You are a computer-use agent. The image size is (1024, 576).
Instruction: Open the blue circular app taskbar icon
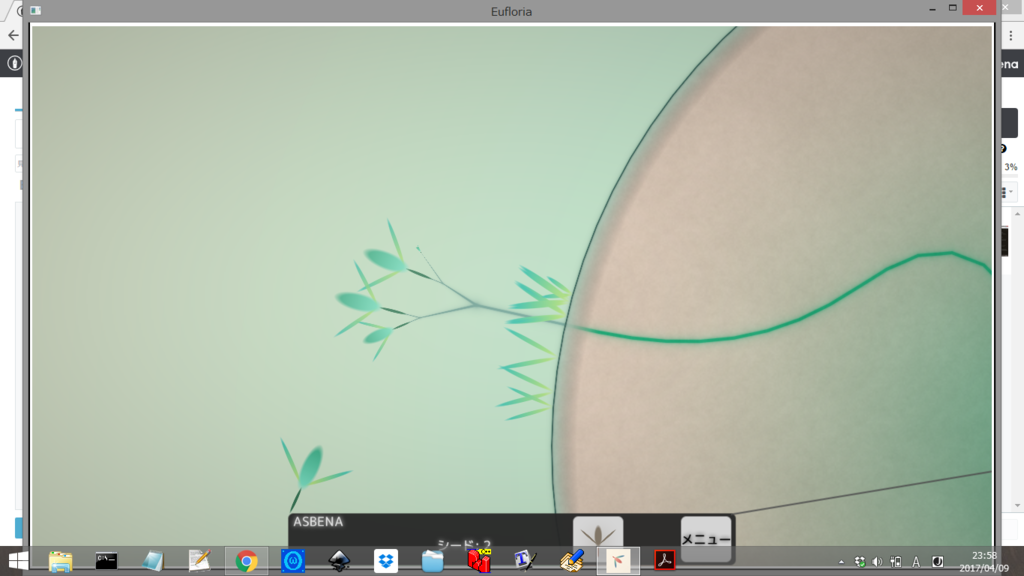point(293,561)
